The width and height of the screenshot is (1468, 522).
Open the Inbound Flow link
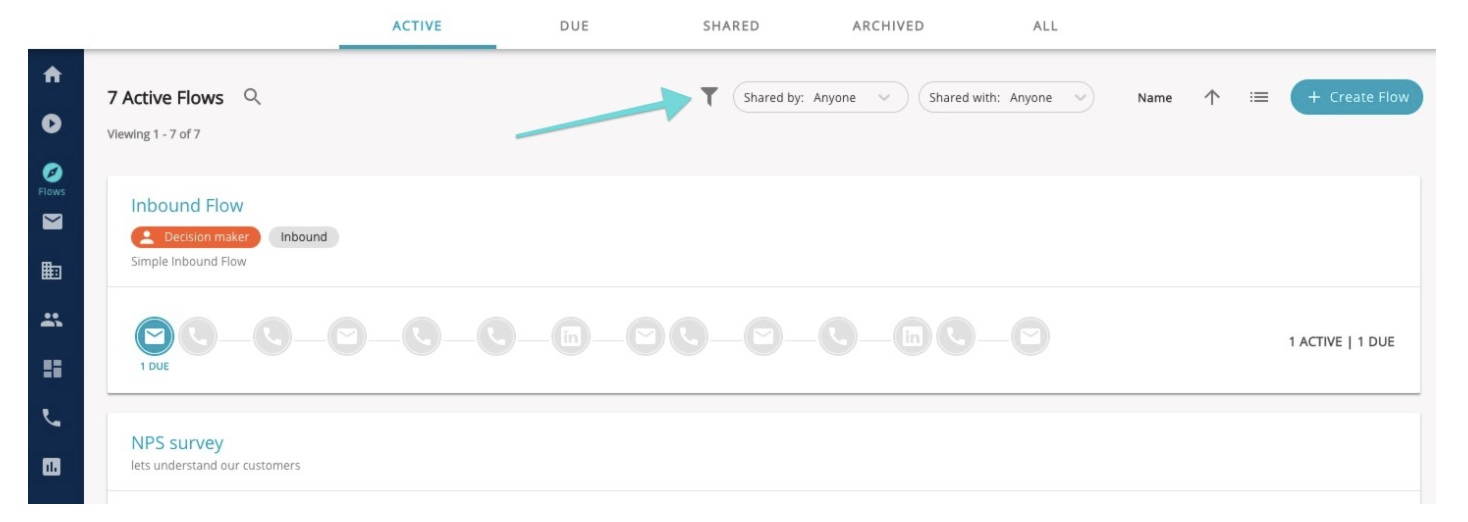[187, 205]
